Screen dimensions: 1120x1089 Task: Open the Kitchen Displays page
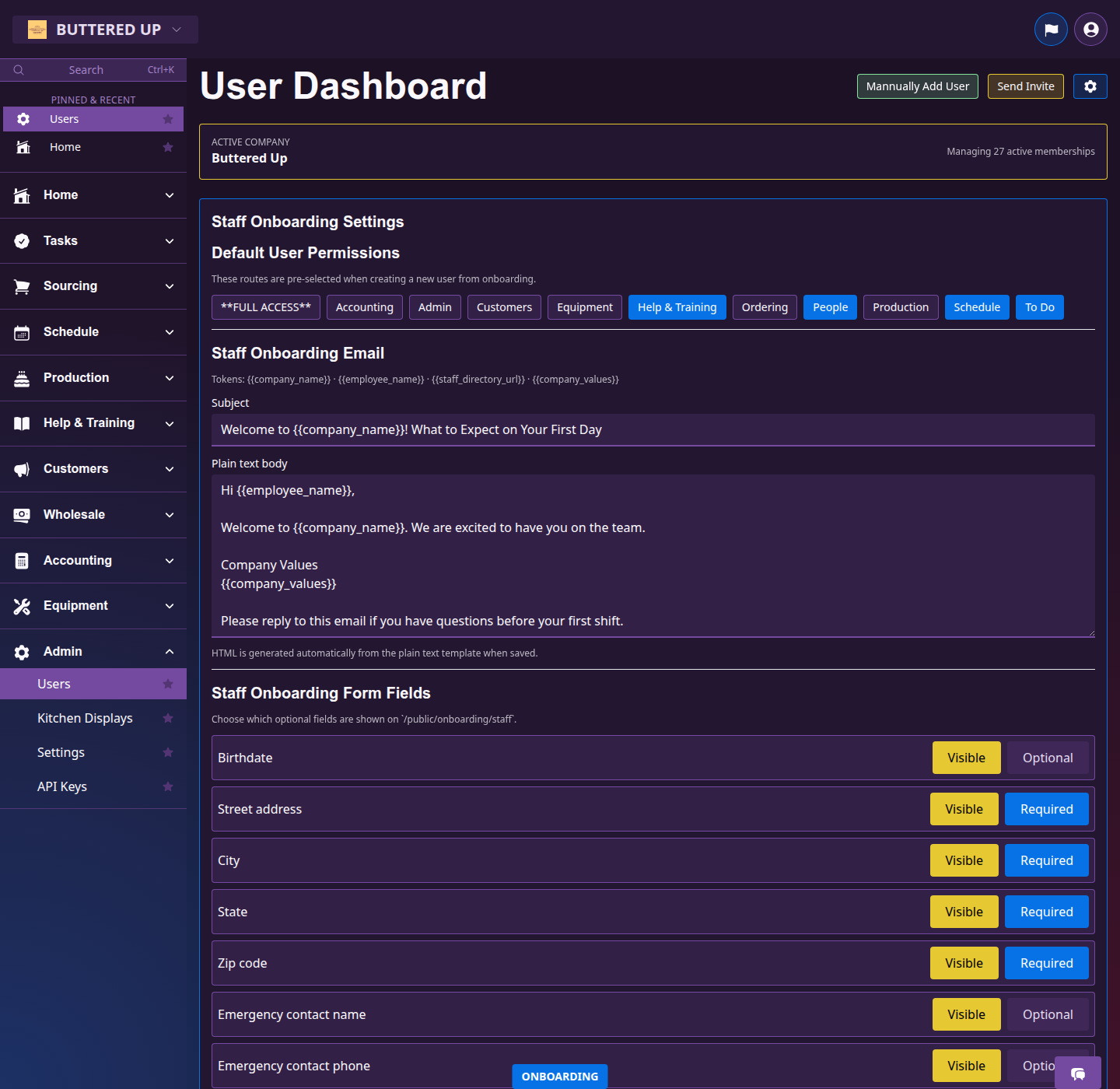pos(85,718)
